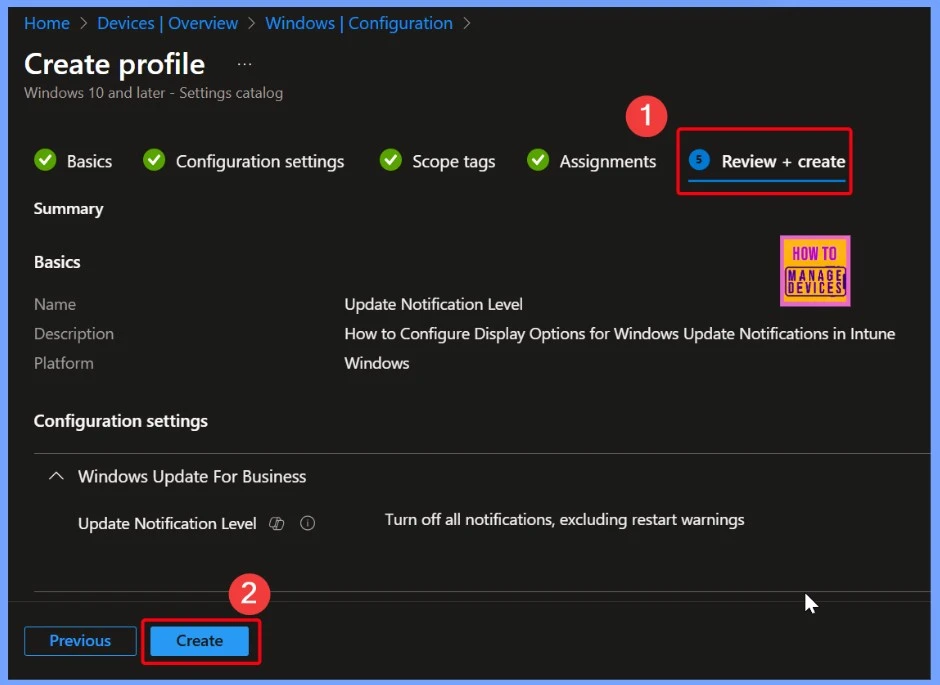The image size is (940, 685).
Task: Open the info icon for Update Notification Level
Action: pyautogui.click(x=308, y=523)
